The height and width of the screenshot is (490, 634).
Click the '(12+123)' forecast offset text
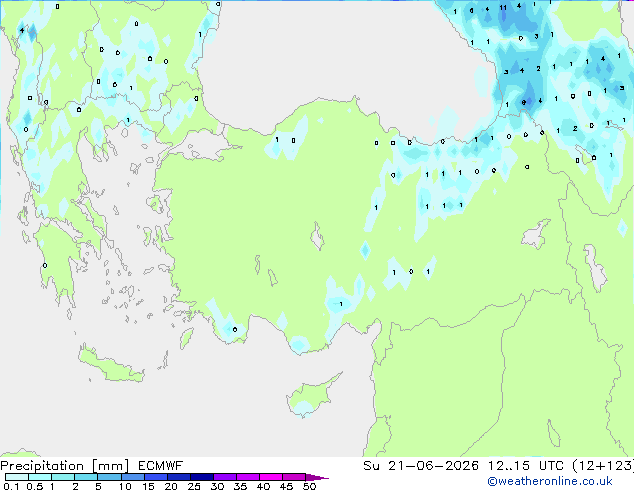pos(603,466)
